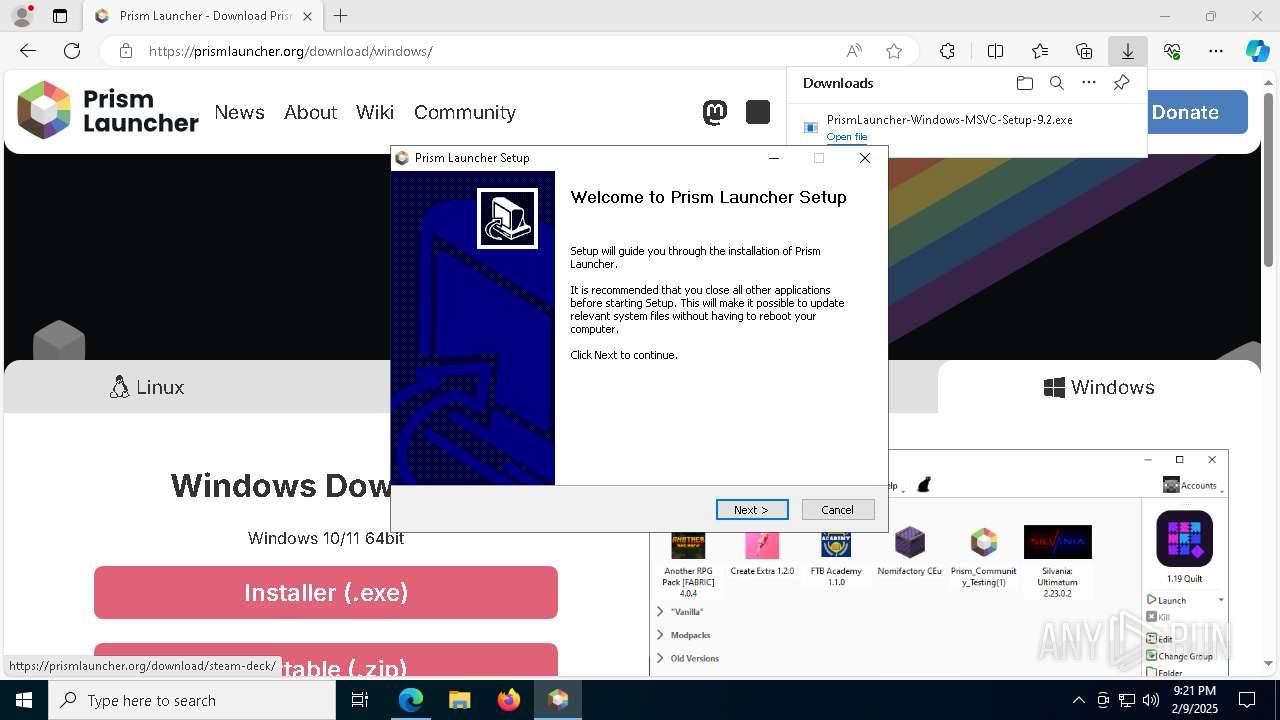Viewport: 1280px width, 720px height.
Task: Open the News page
Action: click(240, 112)
